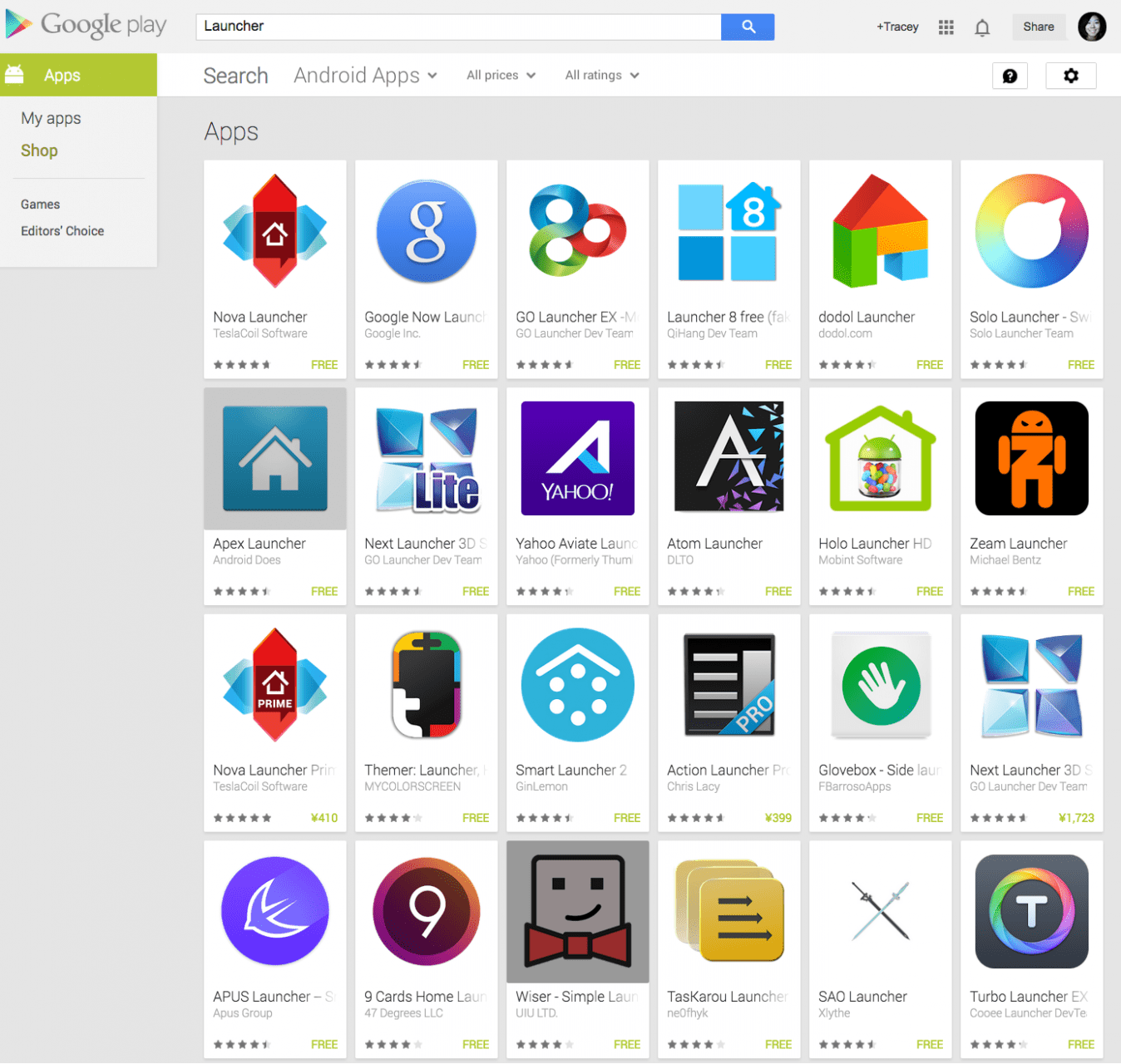Image resolution: width=1121 pixels, height=1064 pixels.
Task: Select the GO Launcher EX icon
Action: 578,231
